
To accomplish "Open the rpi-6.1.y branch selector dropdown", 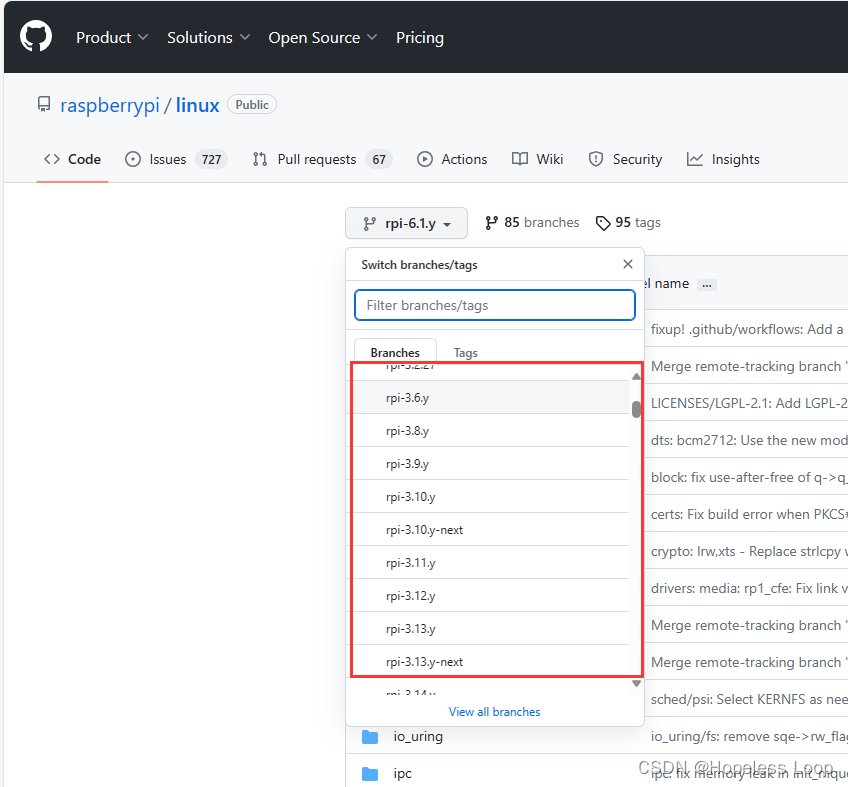I will [406, 223].
